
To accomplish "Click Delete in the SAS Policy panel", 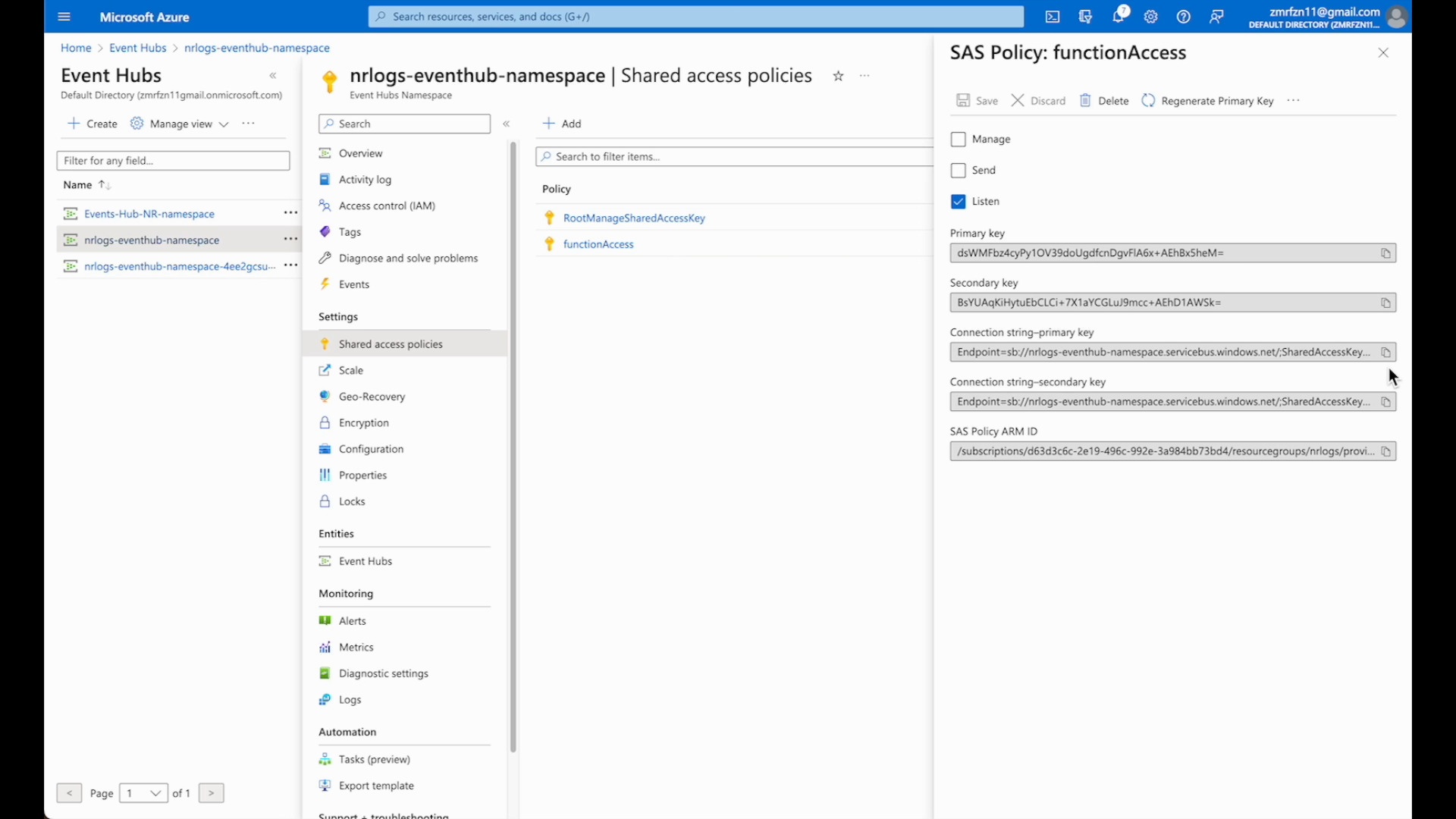I will 1104,101.
